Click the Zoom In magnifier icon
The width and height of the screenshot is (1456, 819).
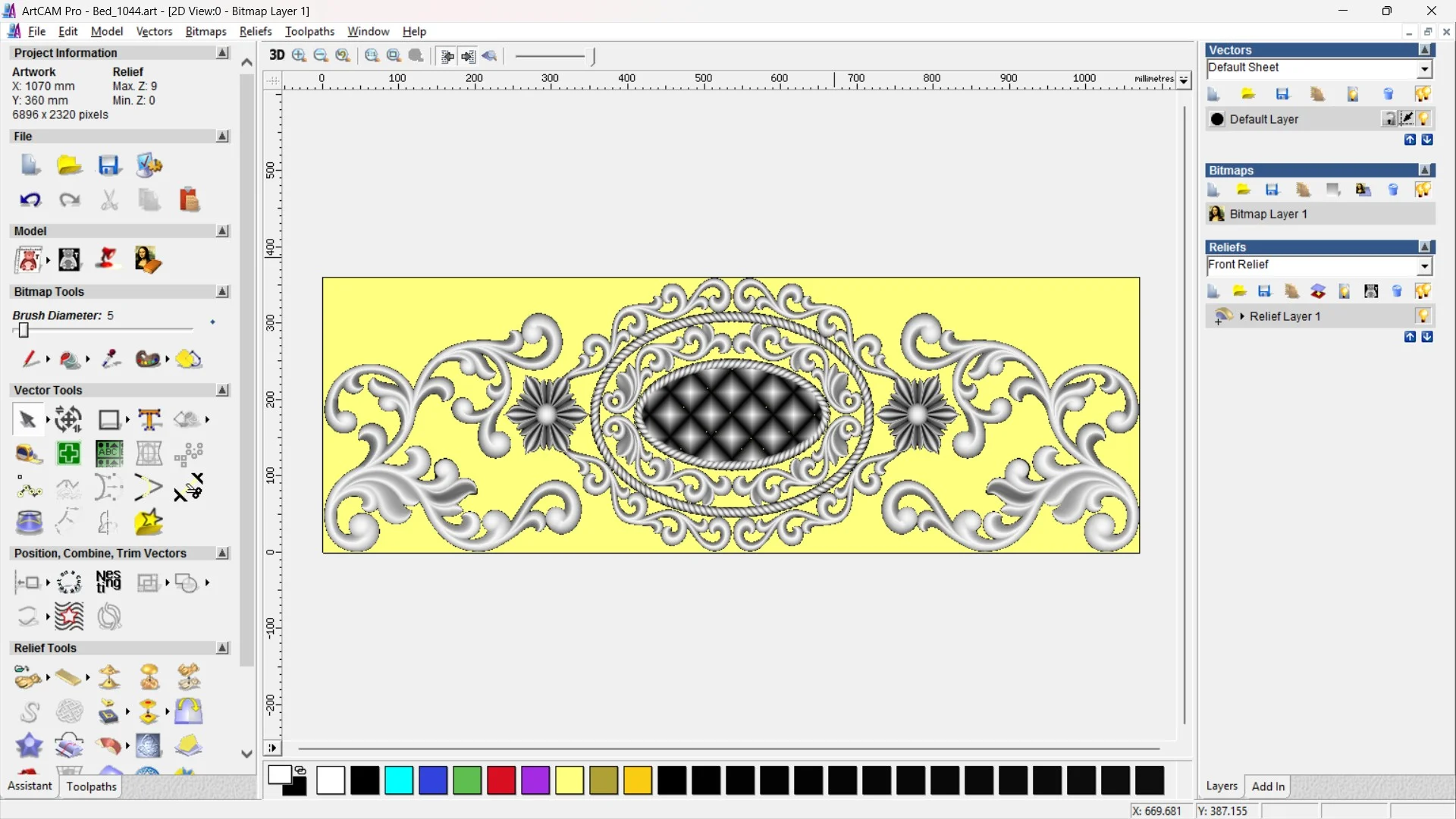(x=299, y=55)
